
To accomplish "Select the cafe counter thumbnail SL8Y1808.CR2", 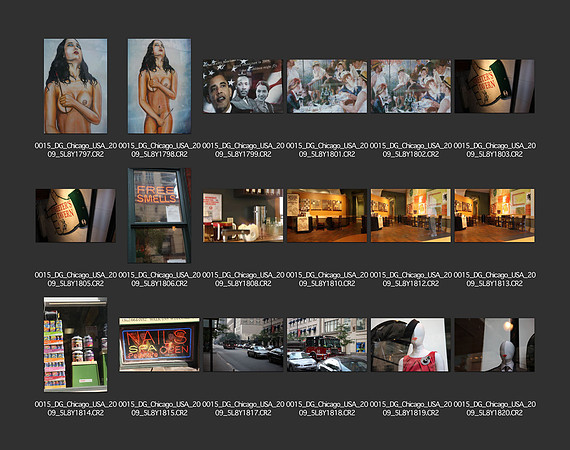I will coord(243,216).
